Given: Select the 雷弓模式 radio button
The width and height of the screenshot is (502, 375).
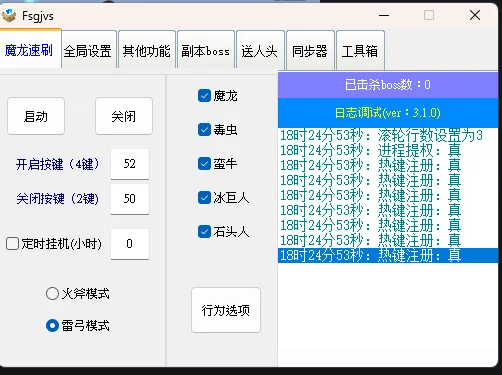Looking at the screenshot, I should (52, 325).
